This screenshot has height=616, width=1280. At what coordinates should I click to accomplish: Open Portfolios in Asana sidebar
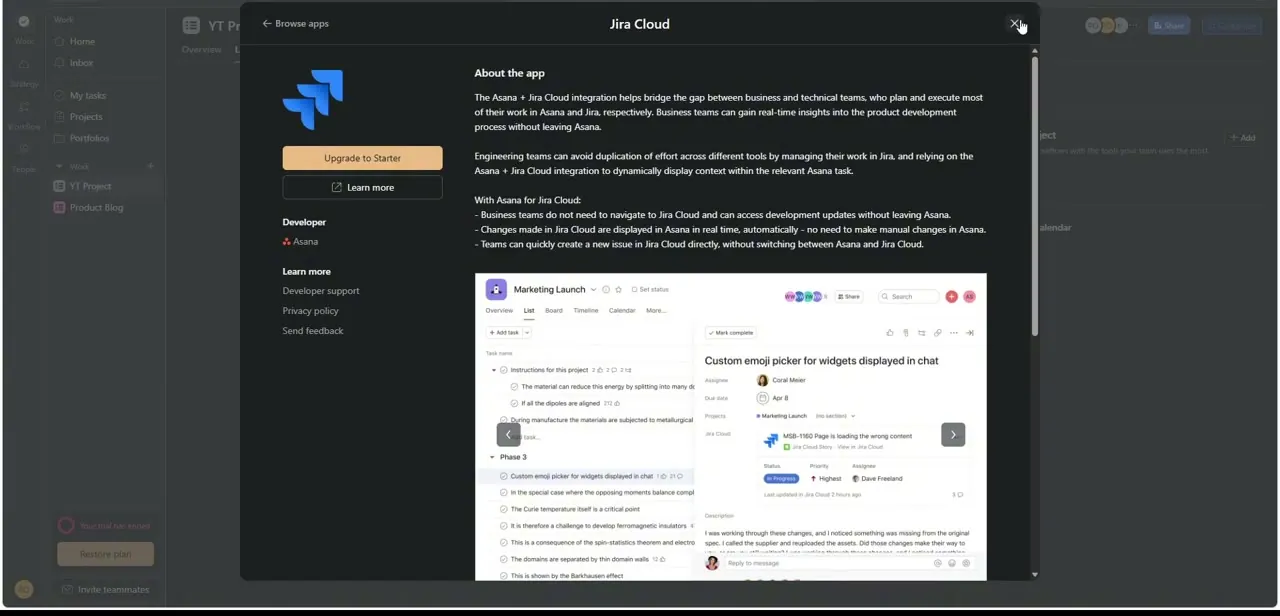(89, 138)
